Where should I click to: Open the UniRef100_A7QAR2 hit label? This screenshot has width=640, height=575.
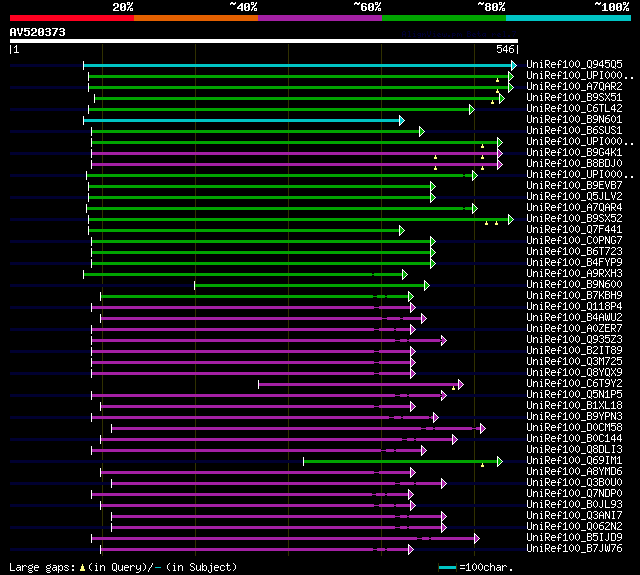tap(574, 87)
